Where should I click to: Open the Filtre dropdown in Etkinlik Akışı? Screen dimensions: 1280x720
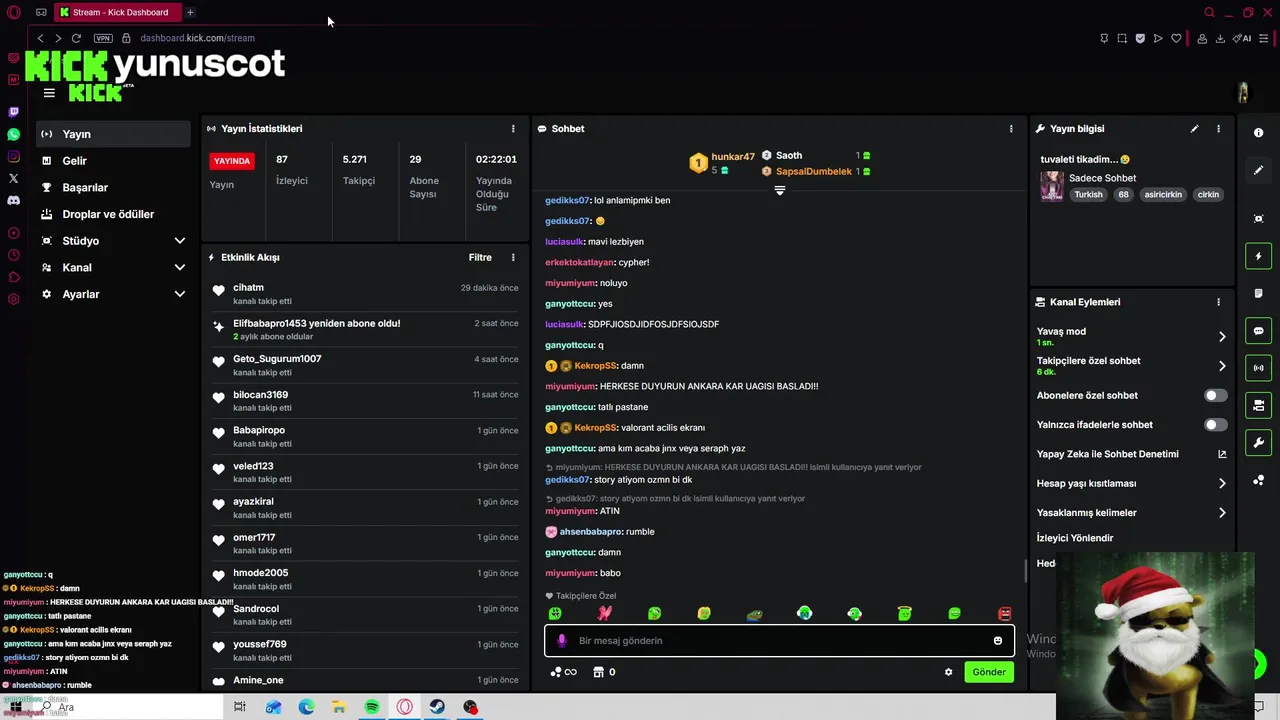coord(480,257)
